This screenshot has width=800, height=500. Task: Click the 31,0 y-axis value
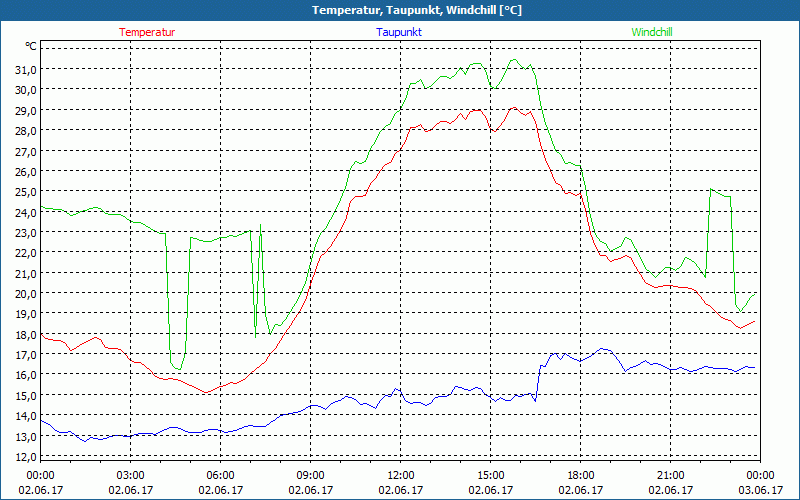[x=26, y=70]
